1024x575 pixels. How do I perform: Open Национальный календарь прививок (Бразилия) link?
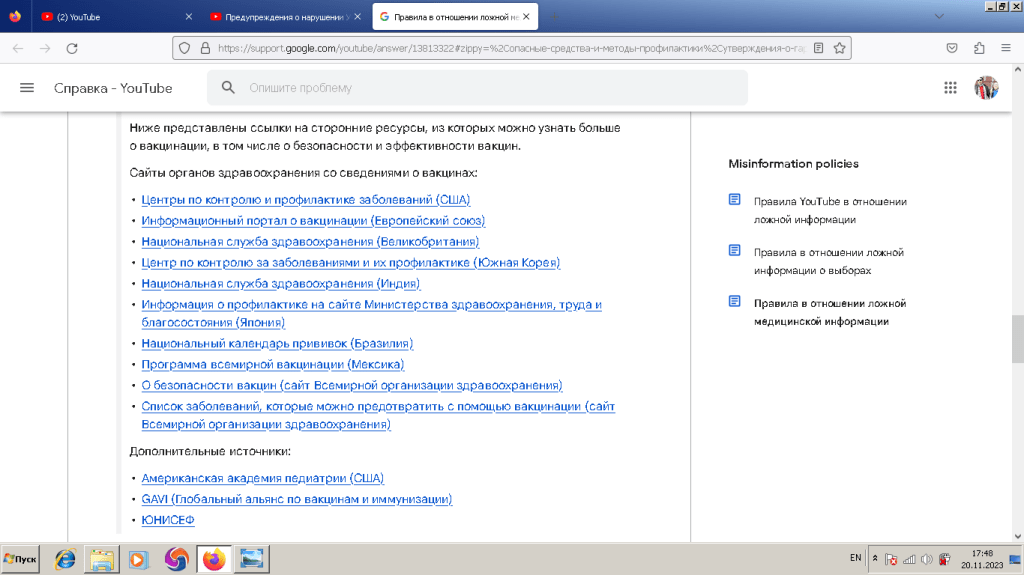tap(278, 343)
